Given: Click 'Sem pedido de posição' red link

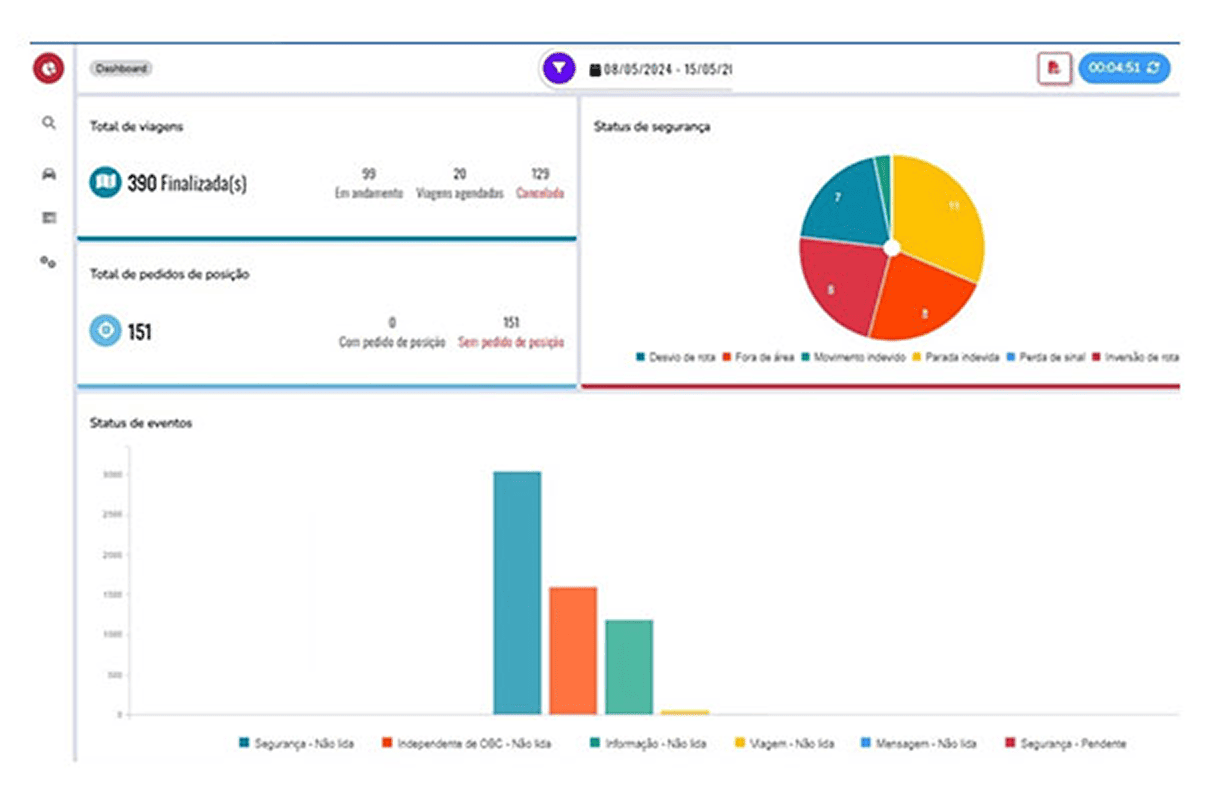Looking at the screenshot, I should [x=510, y=342].
